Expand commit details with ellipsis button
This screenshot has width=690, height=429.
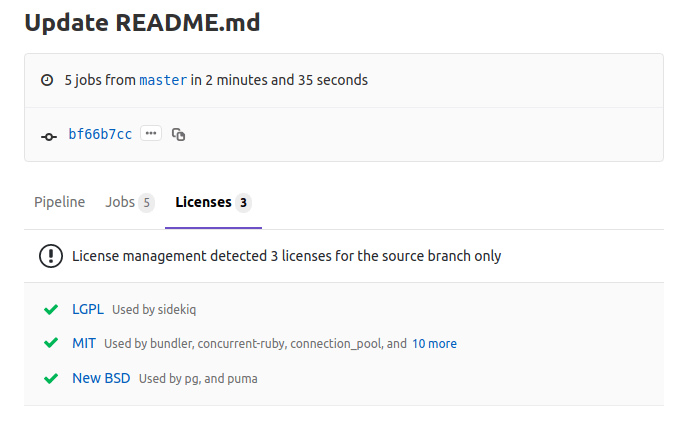151,133
